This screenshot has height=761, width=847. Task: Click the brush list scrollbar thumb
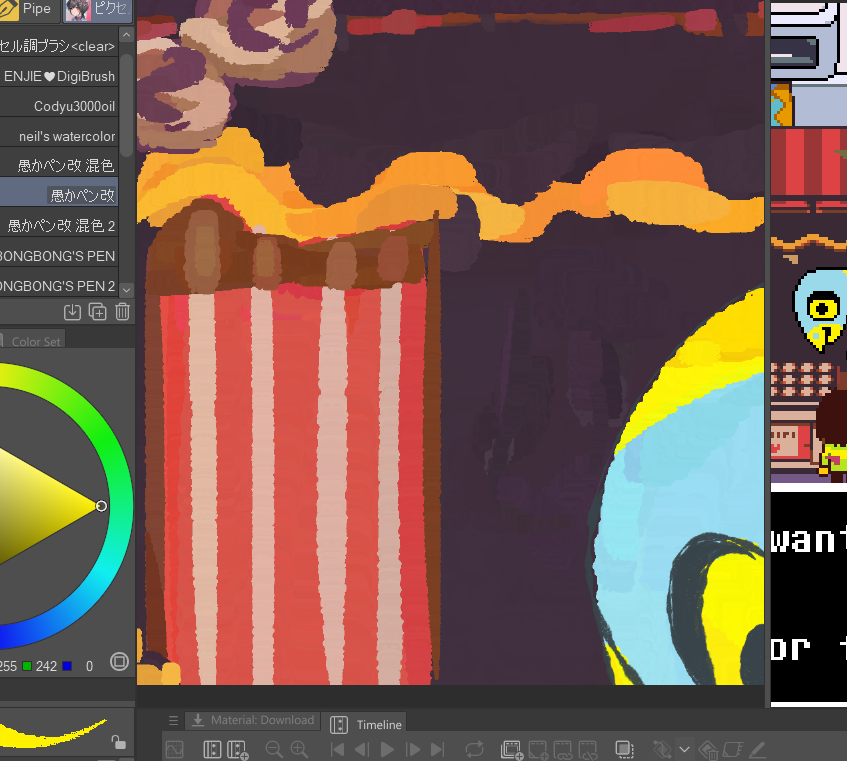pyautogui.click(x=126, y=105)
